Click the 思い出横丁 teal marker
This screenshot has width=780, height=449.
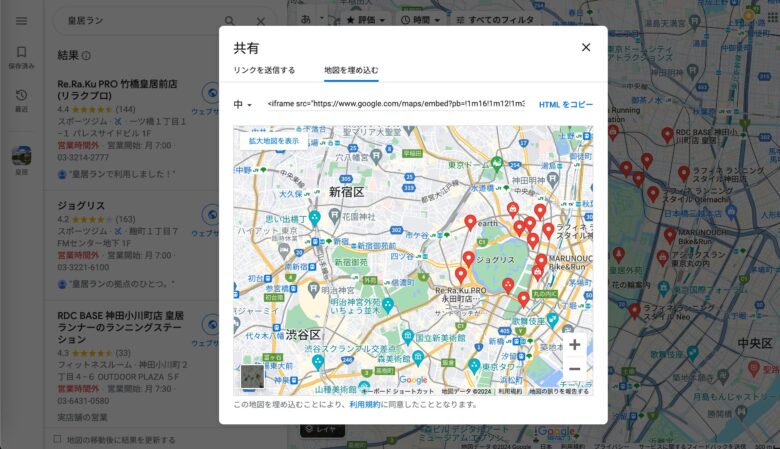pos(314,218)
